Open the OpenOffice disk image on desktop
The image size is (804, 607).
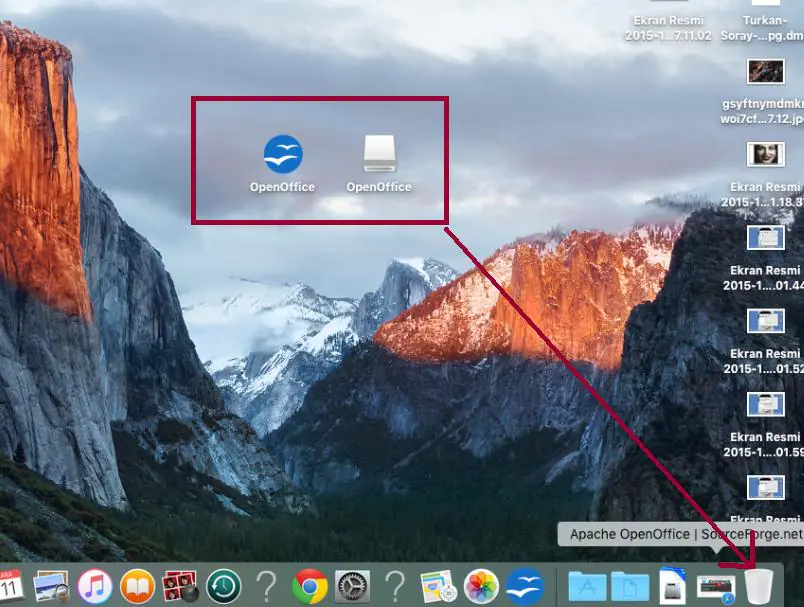tap(378, 153)
